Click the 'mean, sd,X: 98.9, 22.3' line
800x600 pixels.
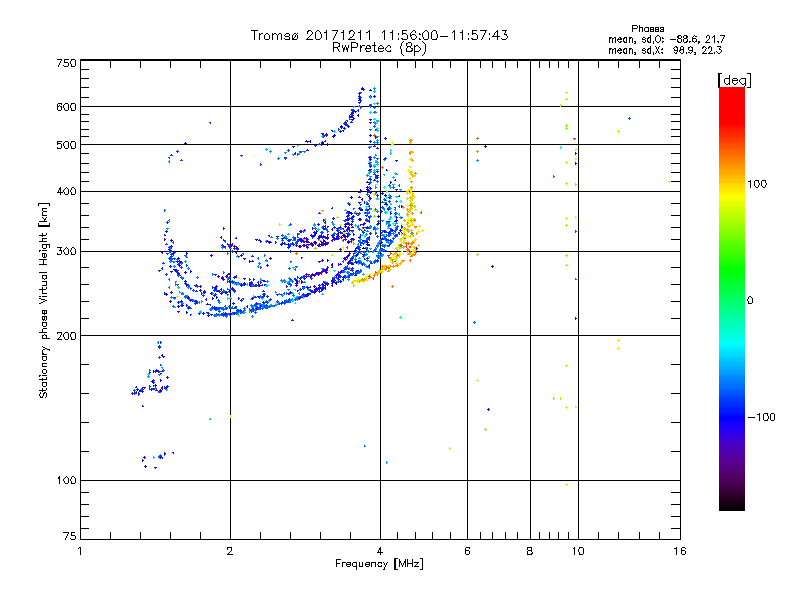[x=665, y=50]
